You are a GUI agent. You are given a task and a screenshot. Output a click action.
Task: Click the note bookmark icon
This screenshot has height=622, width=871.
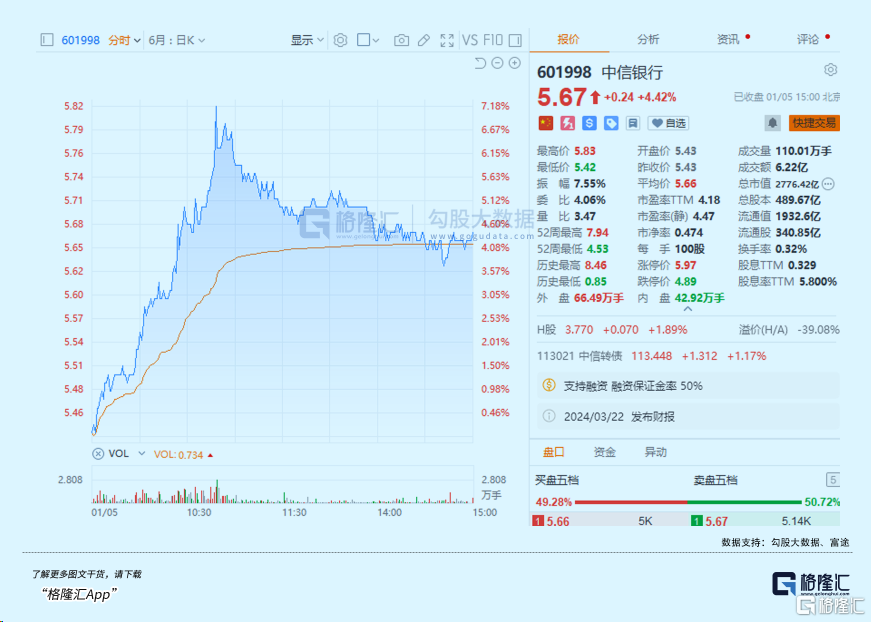[x=633, y=123]
